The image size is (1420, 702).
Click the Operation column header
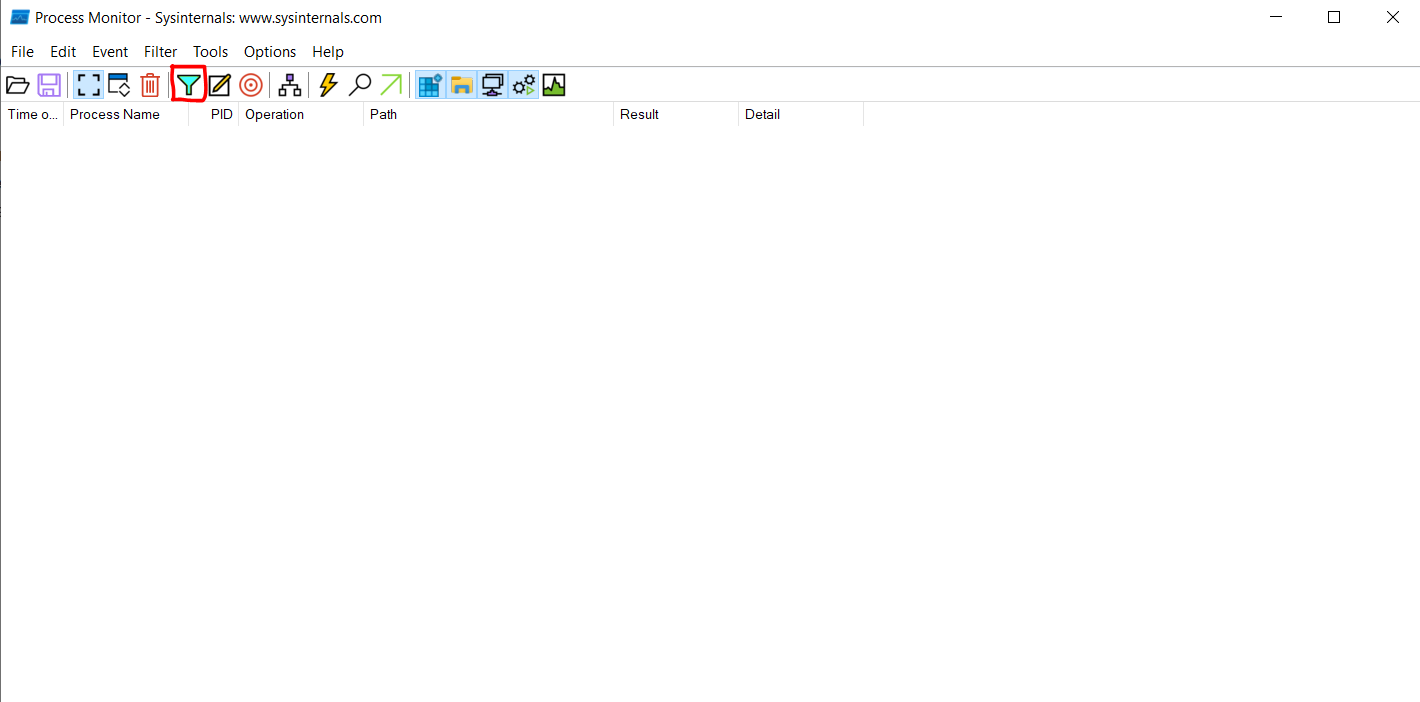click(x=301, y=114)
